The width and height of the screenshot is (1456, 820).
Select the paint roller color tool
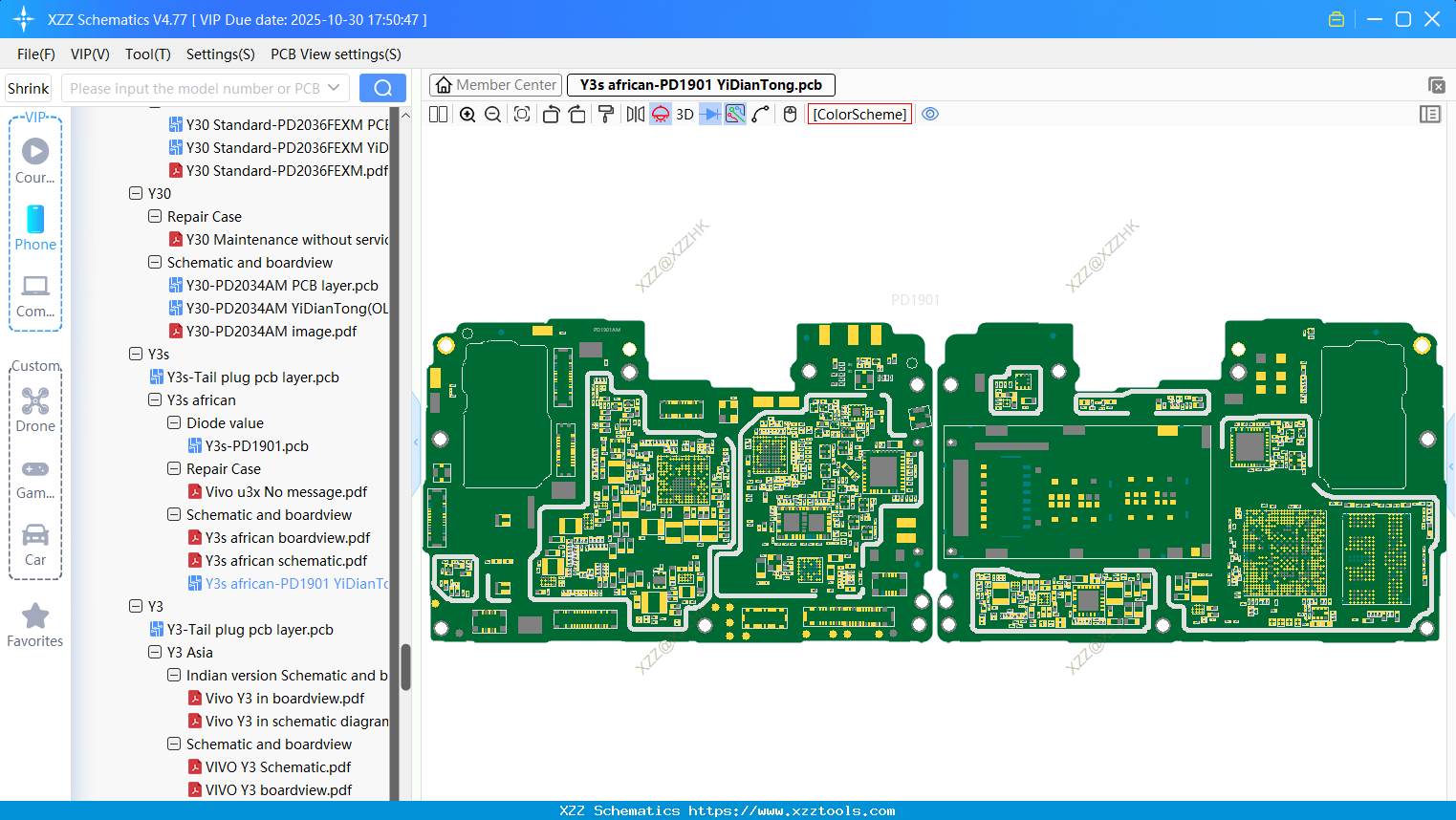[604, 114]
